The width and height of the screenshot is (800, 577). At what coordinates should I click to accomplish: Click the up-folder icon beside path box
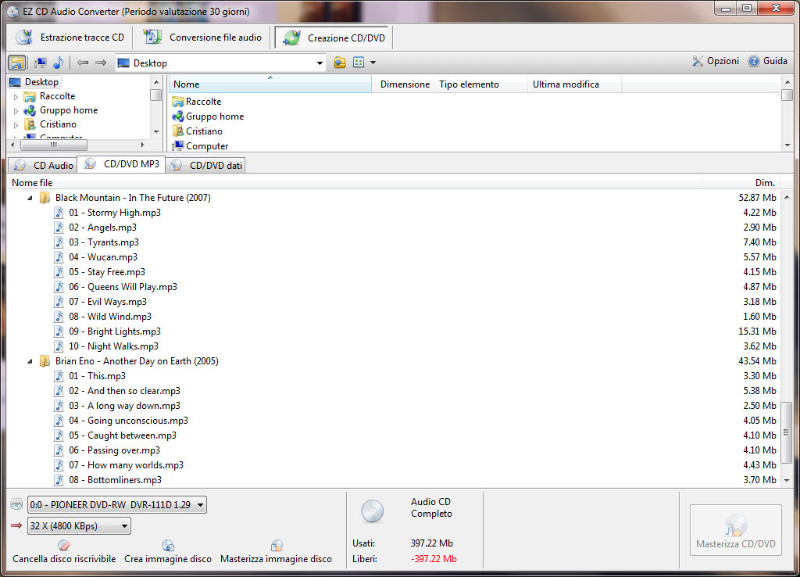[x=340, y=62]
